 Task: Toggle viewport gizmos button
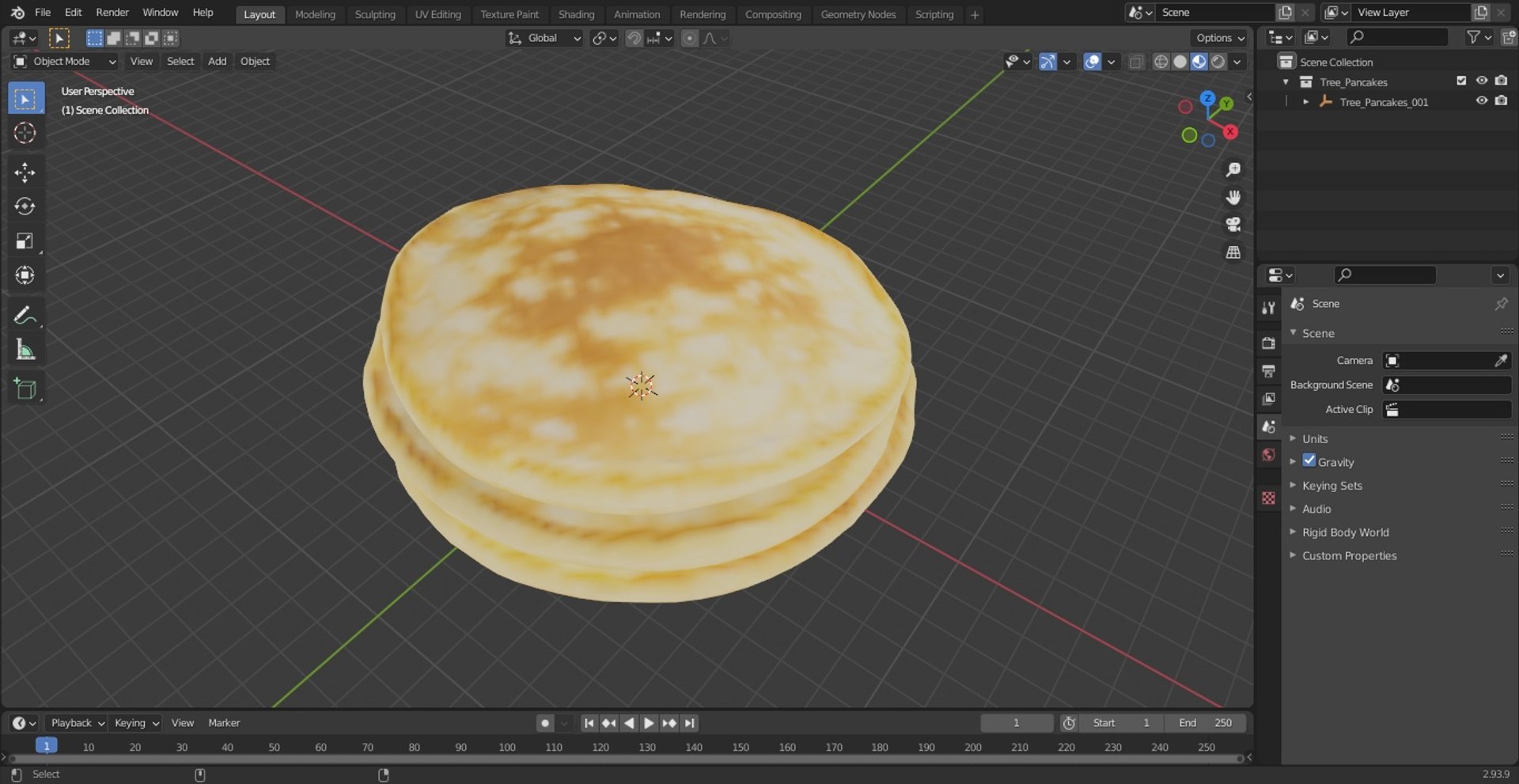(1047, 62)
